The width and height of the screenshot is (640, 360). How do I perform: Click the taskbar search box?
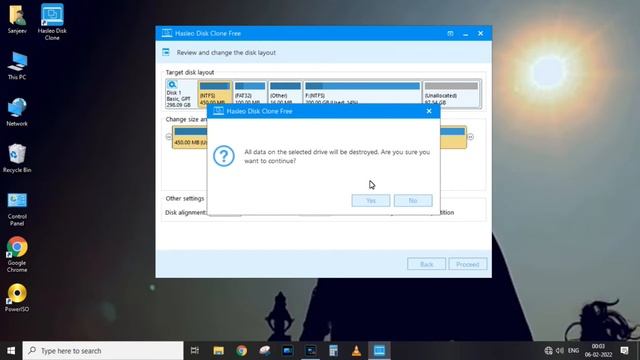tap(103, 351)
